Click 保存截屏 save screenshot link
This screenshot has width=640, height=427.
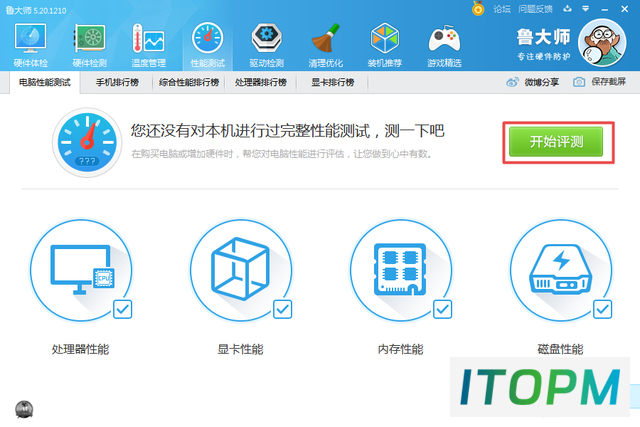[600, 82]
